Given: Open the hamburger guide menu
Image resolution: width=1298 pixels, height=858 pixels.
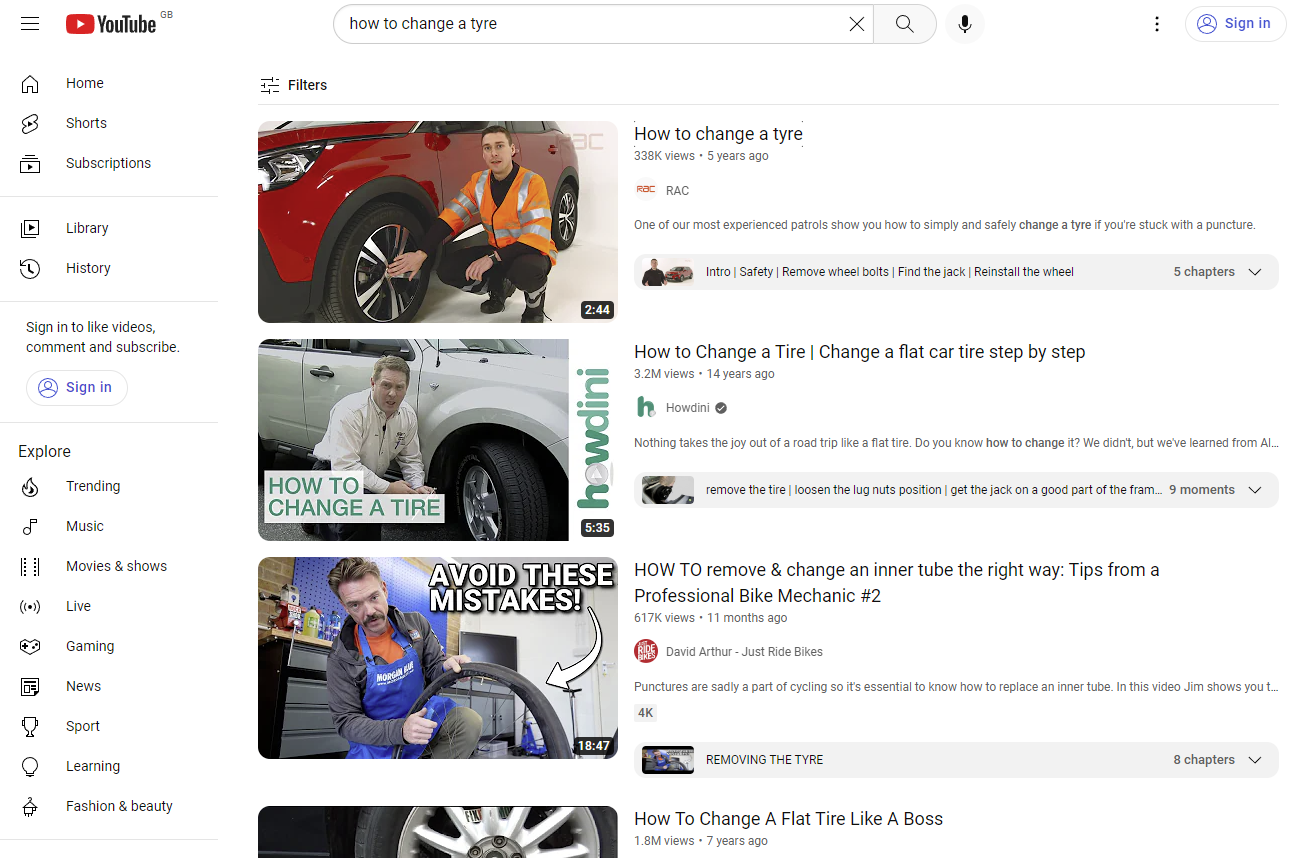Looking at the screenshot, I should [x=29, y=23].
